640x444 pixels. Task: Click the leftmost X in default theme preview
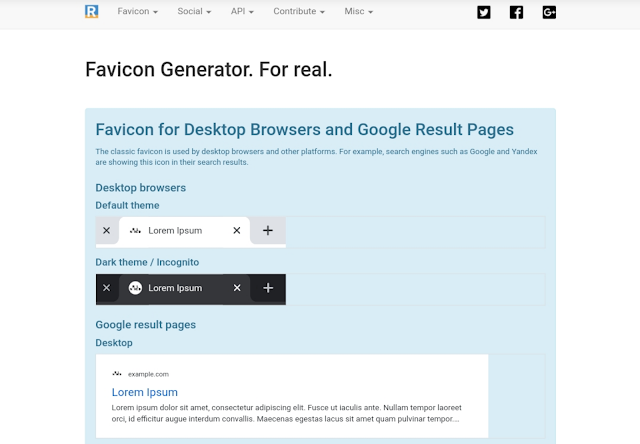tap(107, 231)
